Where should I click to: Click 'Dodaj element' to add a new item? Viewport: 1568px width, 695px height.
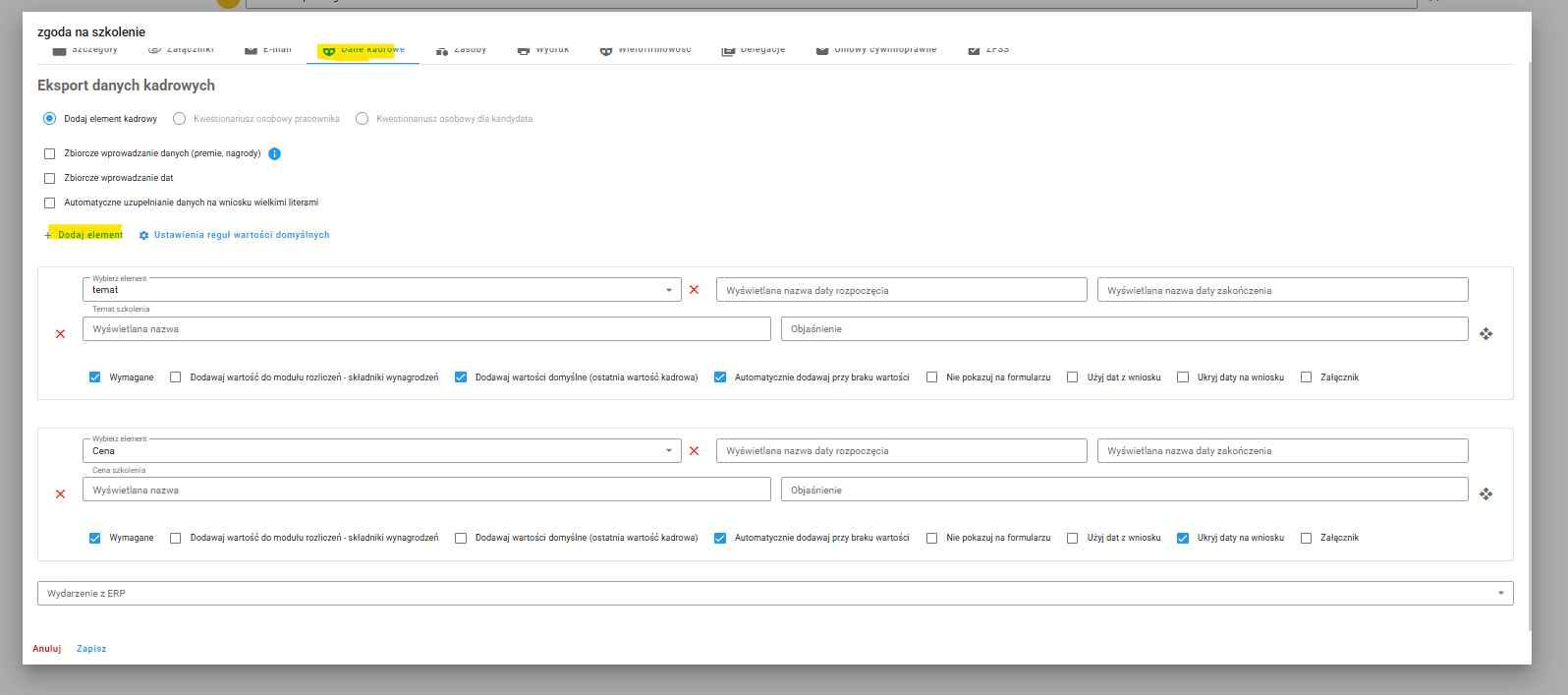84,235
